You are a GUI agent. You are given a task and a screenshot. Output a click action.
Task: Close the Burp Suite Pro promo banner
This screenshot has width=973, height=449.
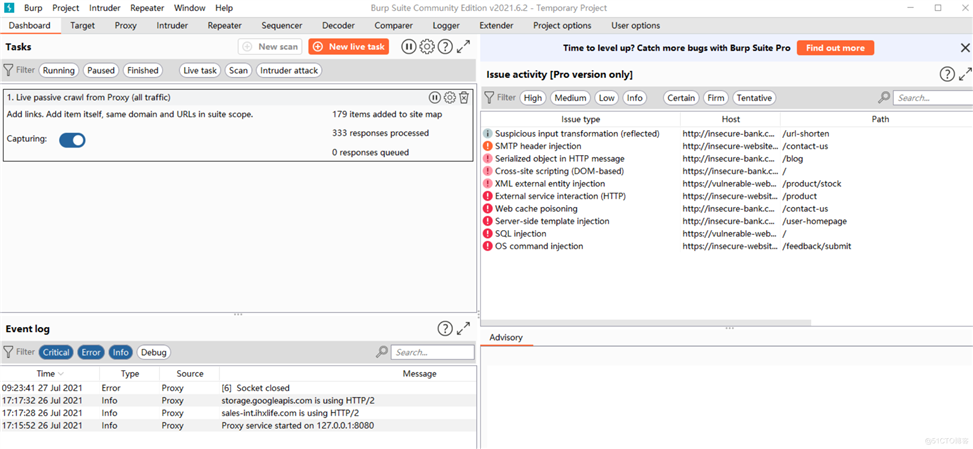(x=965, y=48)
